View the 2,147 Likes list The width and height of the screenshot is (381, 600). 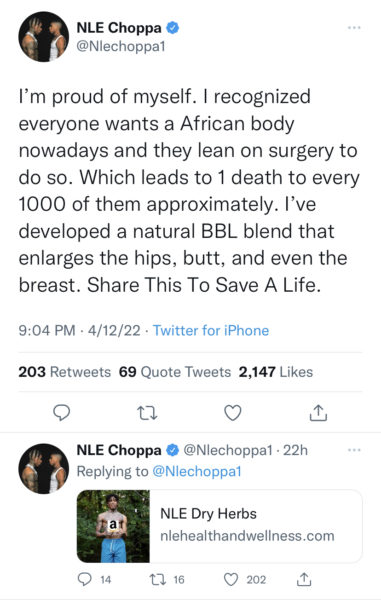click(x=276, y=372)
